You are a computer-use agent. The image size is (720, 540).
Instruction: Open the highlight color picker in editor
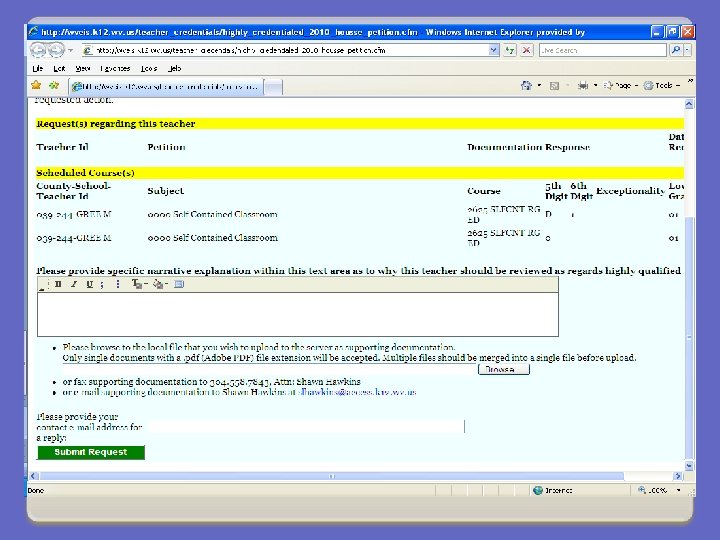(x=160, y=284)
